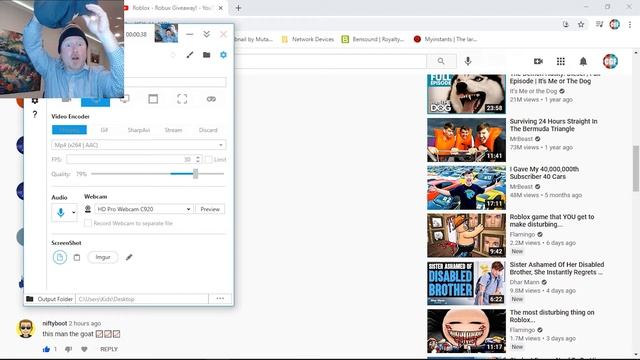
Task: Select the screen monitor source icon
Action: click(x=125, y=99)
